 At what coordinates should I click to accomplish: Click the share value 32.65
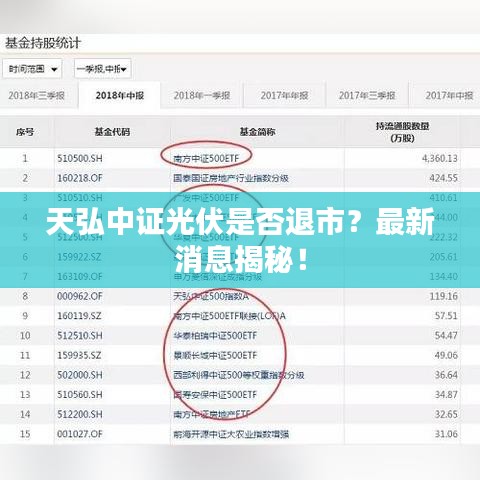pos(446,414)
